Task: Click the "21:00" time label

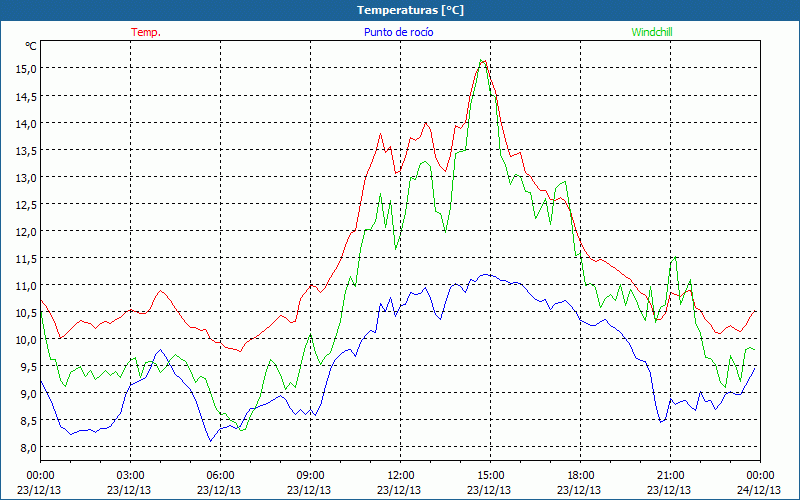Action: pos(670,476)
